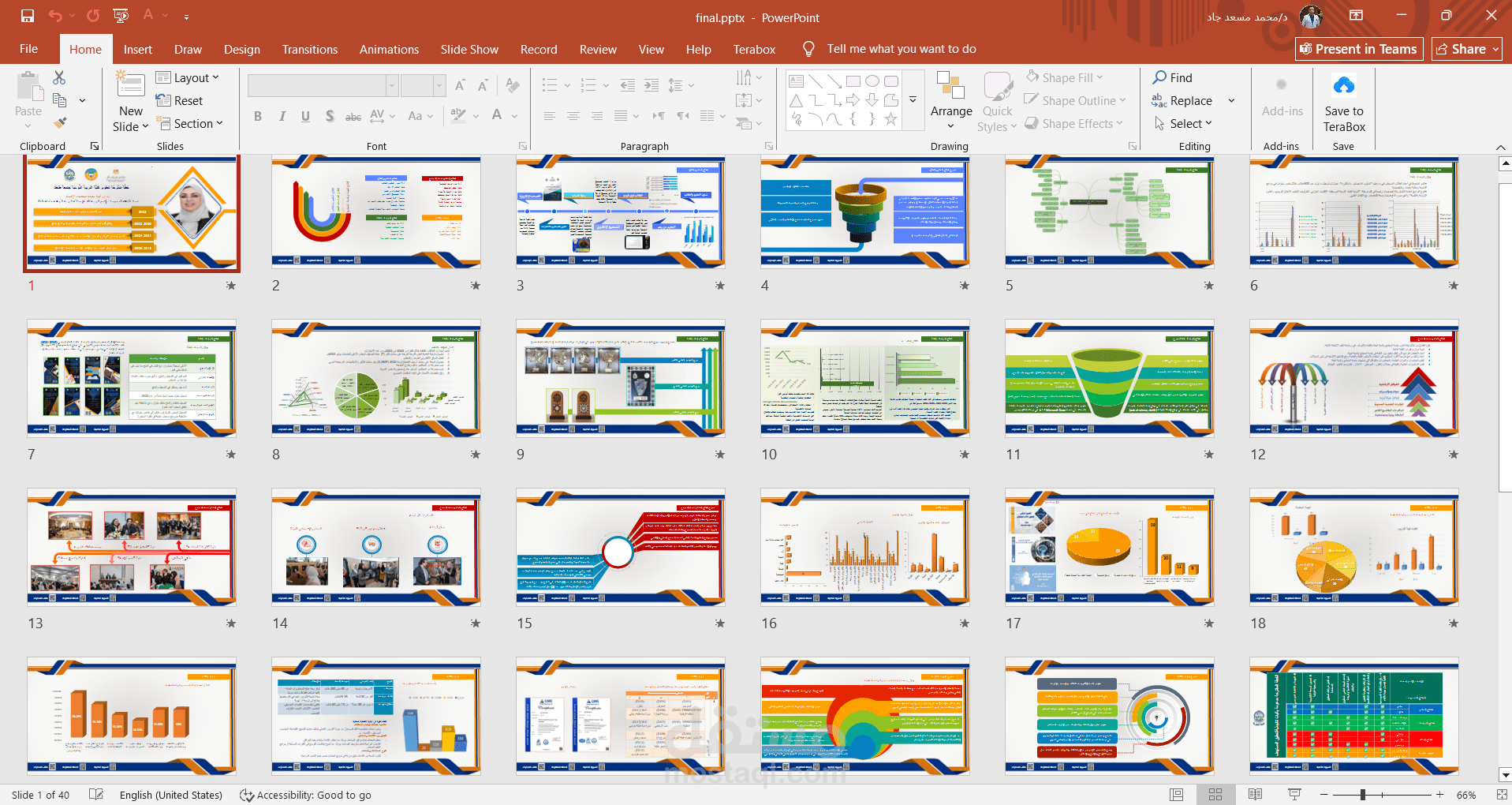Select slide 15 thumbnail
This screenshot has height=805, width=1512.
pos(620,547)
